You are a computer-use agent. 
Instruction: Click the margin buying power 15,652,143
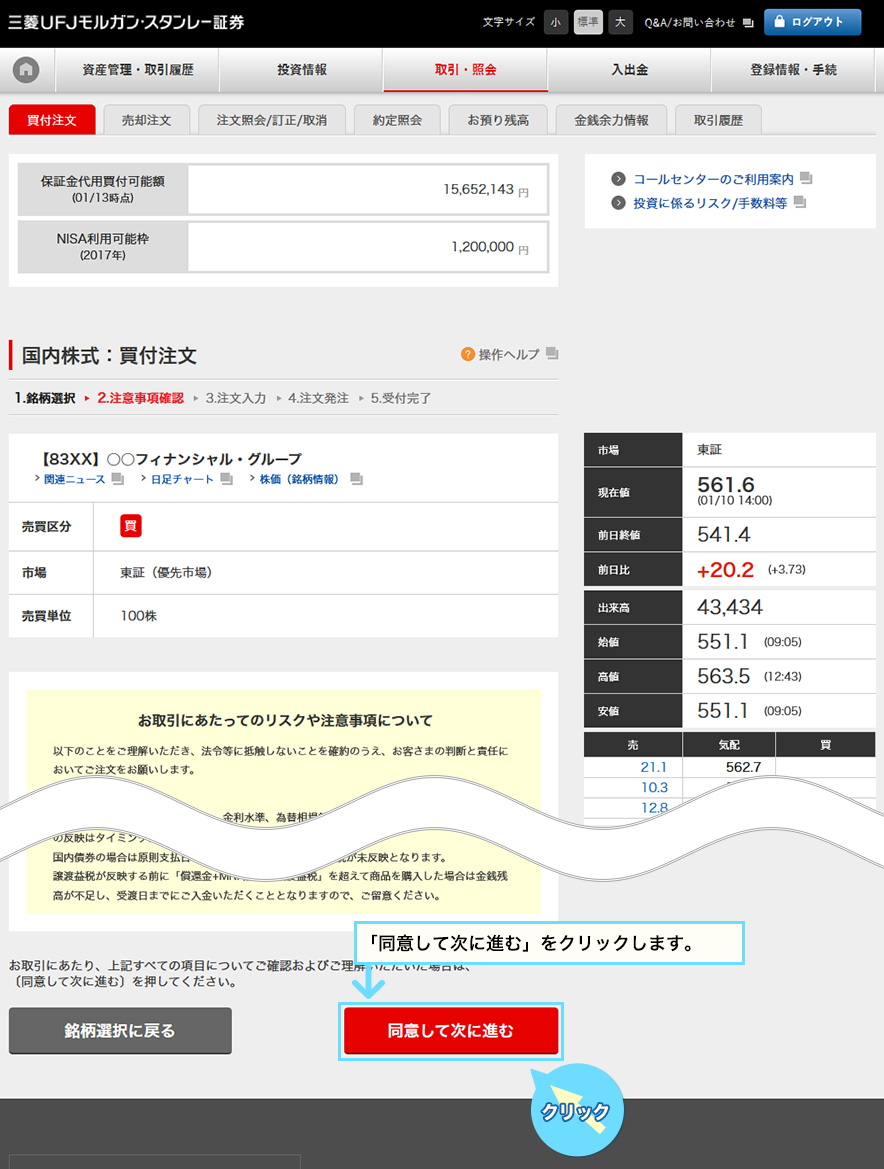point(479,189)
